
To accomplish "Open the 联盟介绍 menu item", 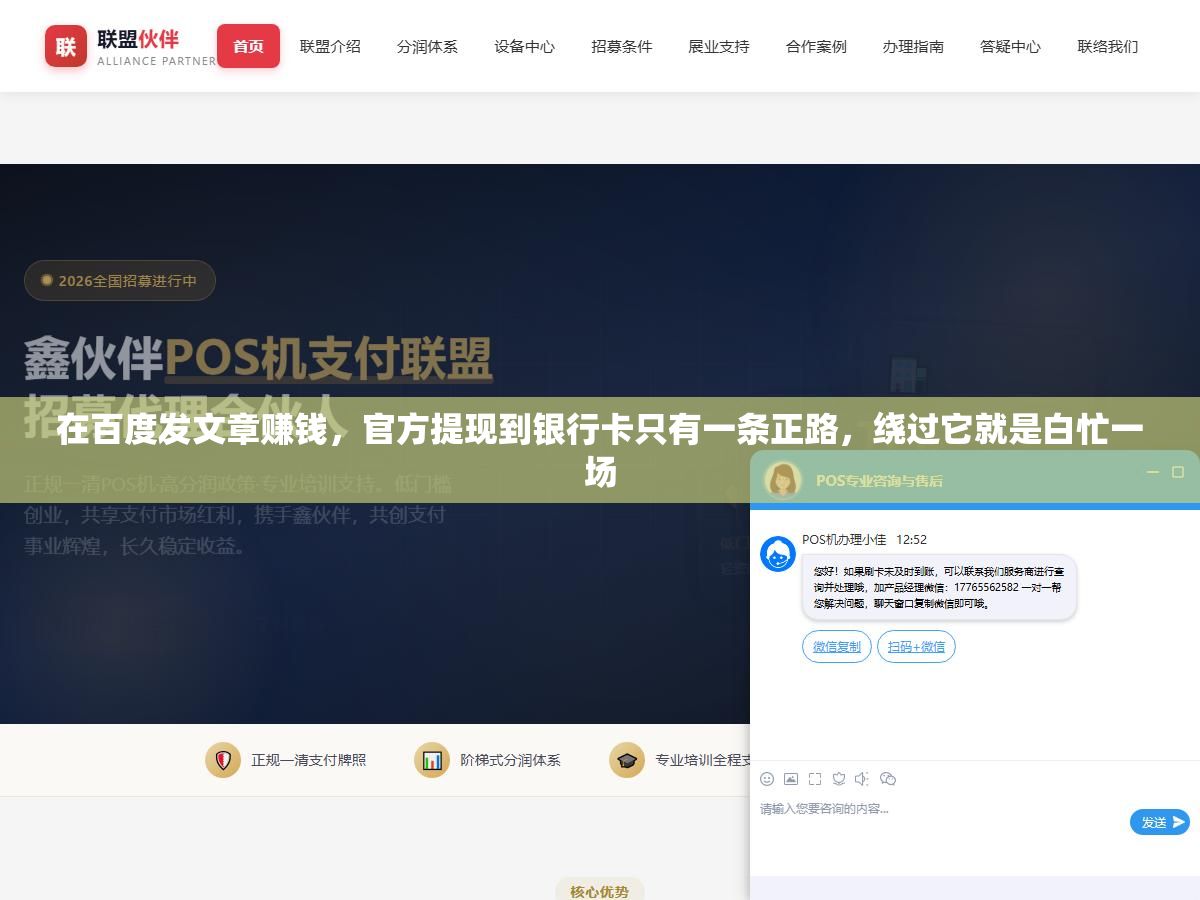I will pyautogui.click(x=330, y=46).
